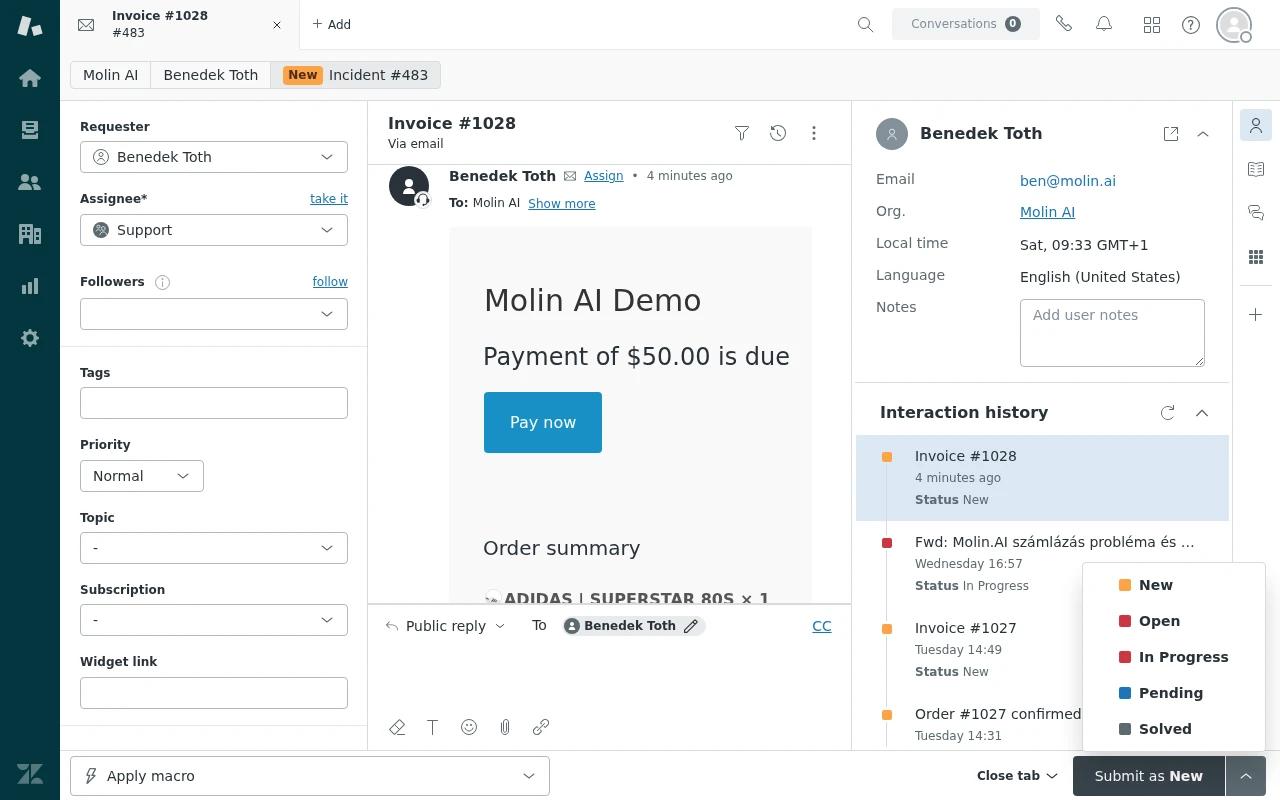The width and height of the screenshot is (1280, 800).
Task: Click the search magnifier icon
Action: click(866, 24)
